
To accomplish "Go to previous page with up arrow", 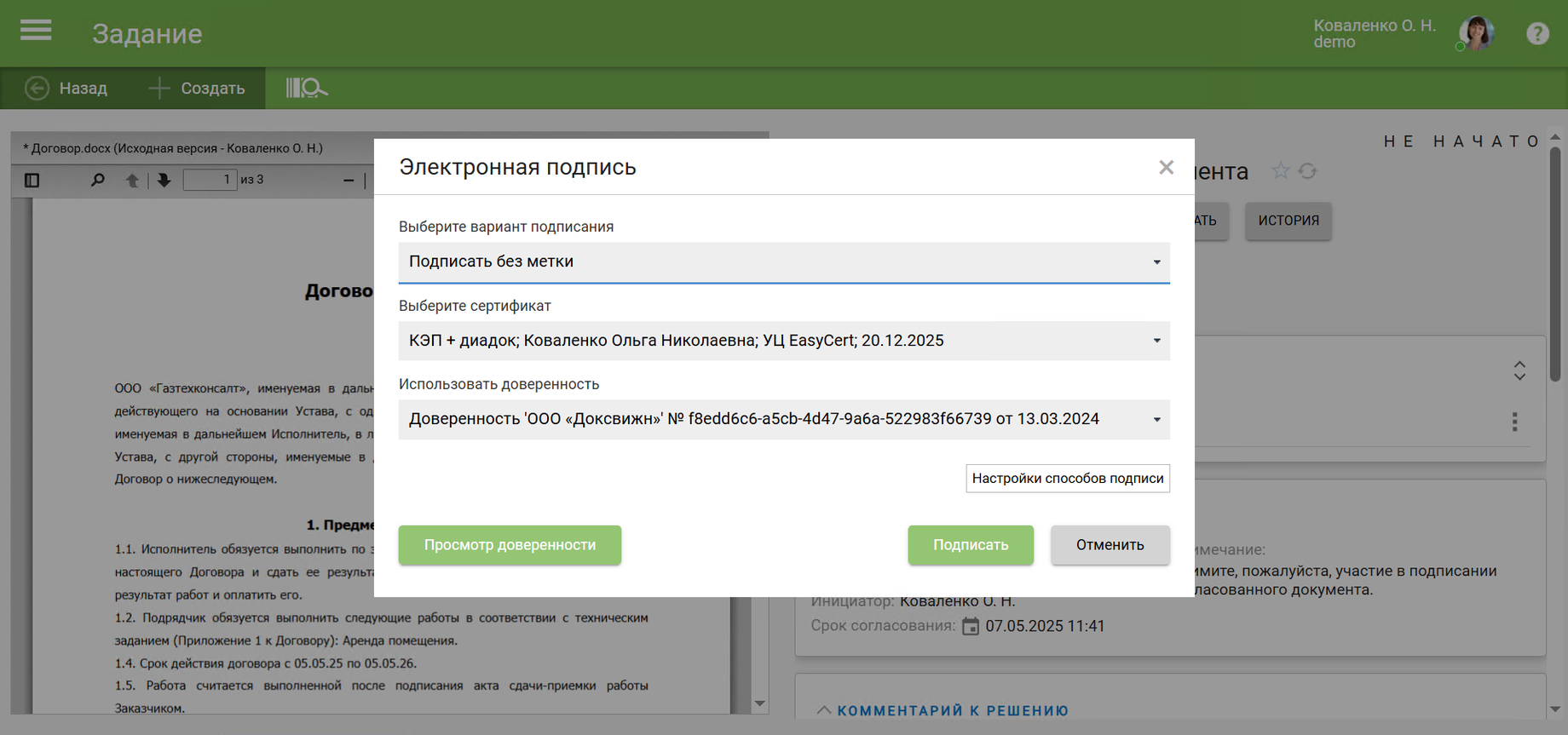I will pyautogui.click(x=132, y=180).
